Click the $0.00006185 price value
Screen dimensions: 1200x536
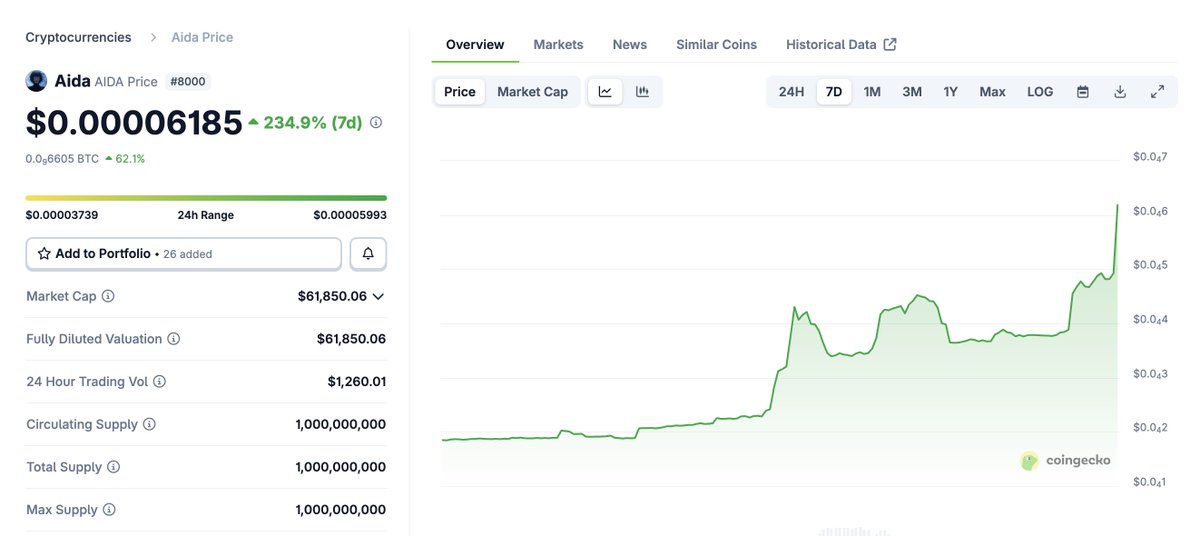(x=134, y=123)
